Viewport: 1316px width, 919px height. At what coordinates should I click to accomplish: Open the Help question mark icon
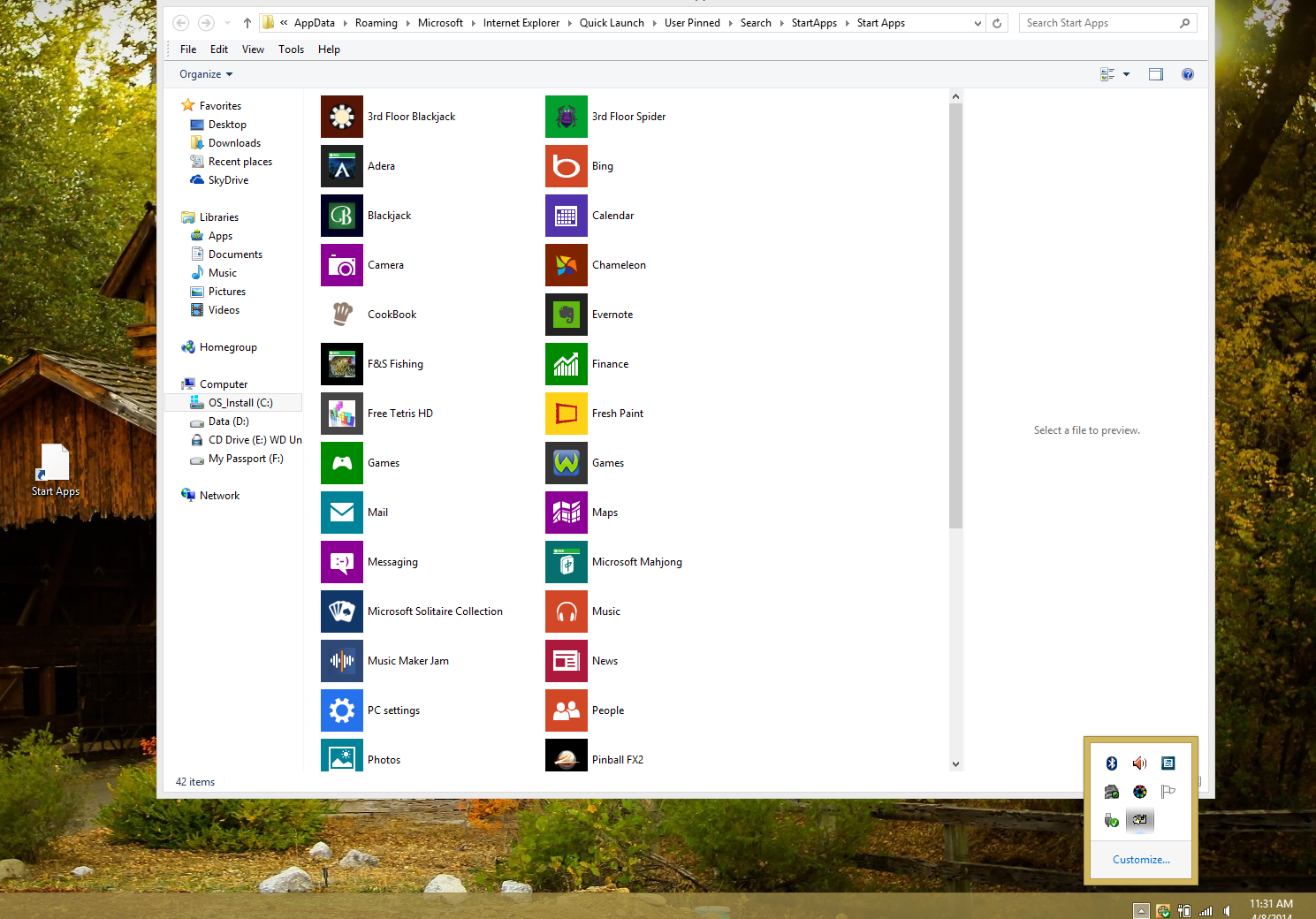pos(1188,74)
